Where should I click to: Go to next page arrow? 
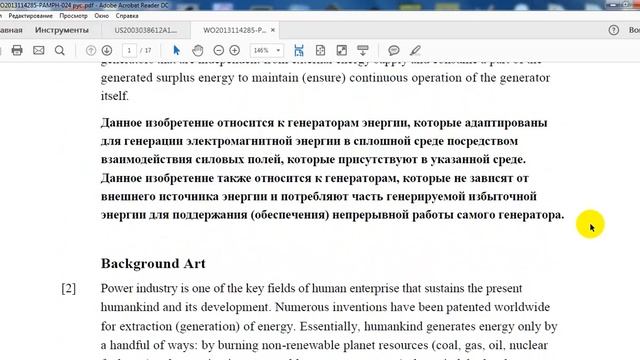107,50
